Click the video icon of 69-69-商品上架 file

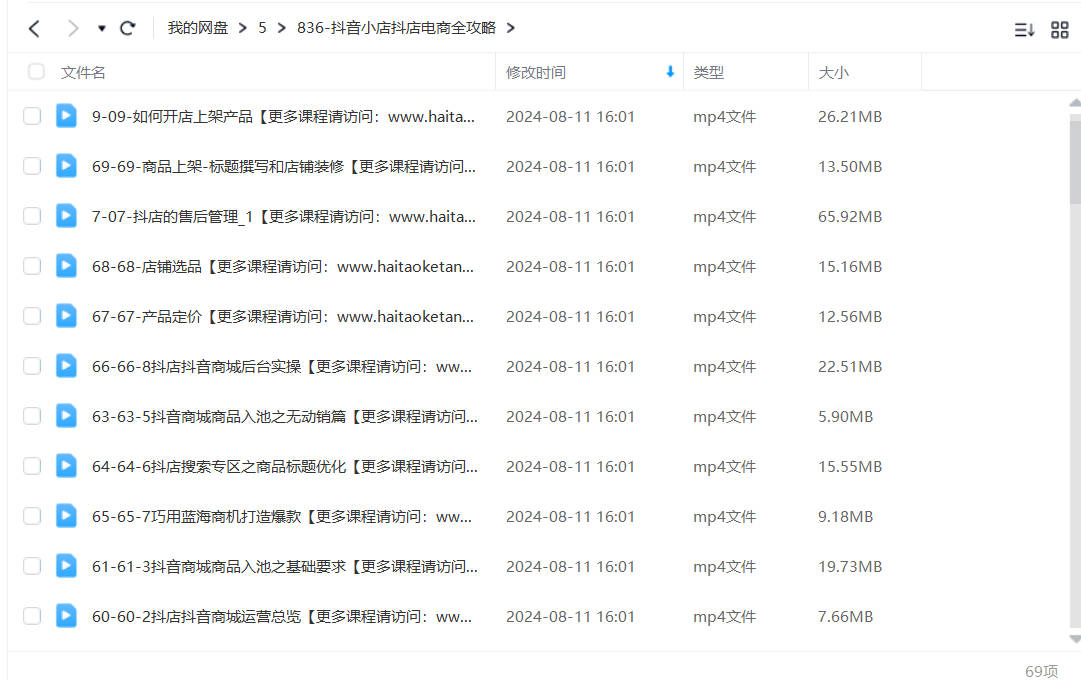pos(66,166)
